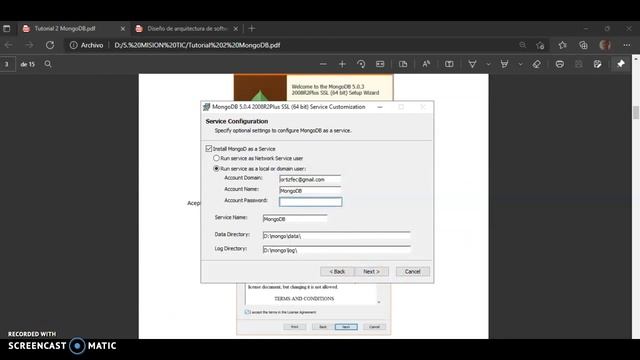Click the license text scrollbar down arrow
This screenshot has width=640, height=360.
click(x=379, y=302)
